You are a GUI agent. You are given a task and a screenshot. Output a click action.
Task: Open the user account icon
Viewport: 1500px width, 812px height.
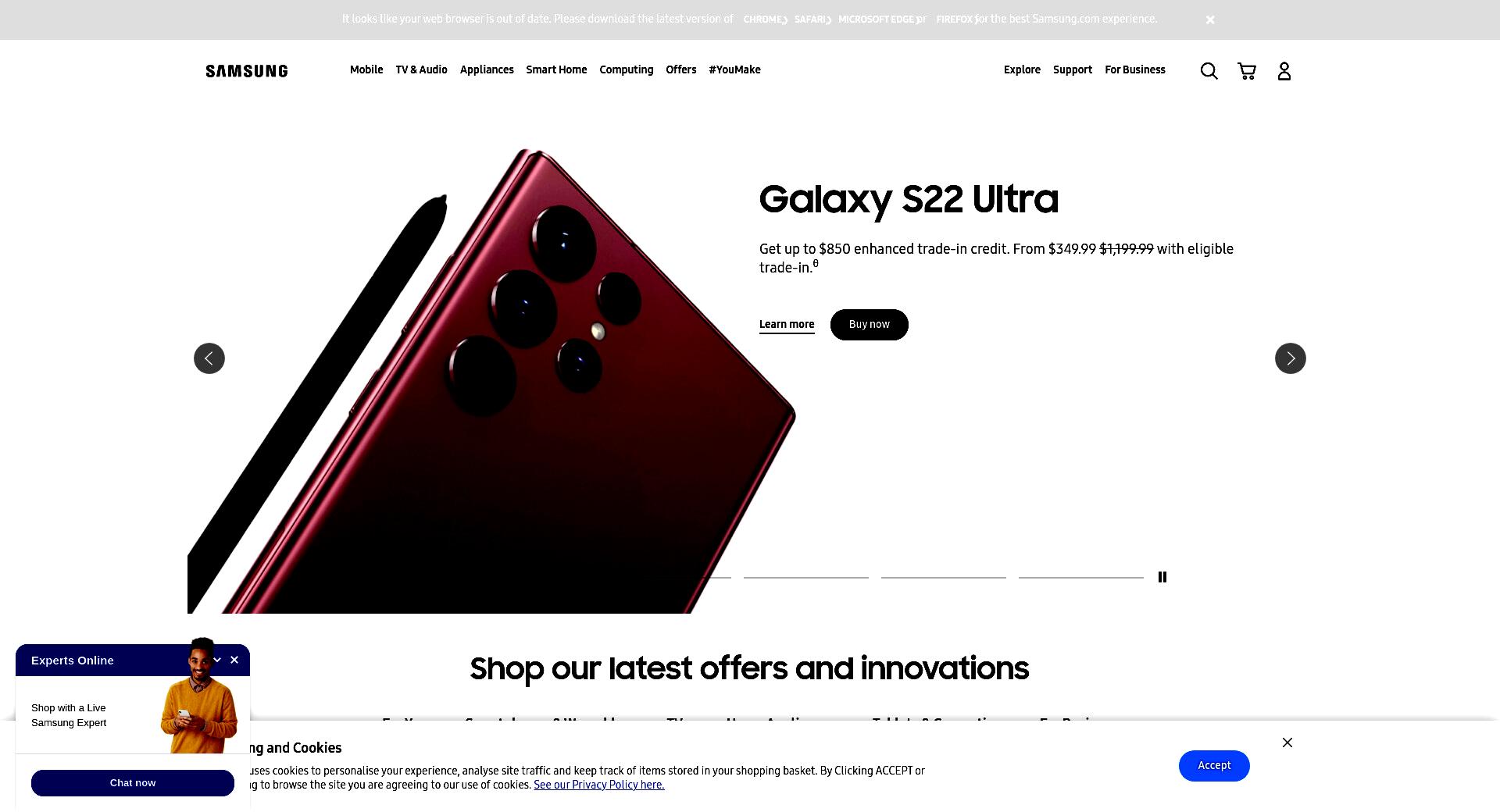click(x=1284, y=71)
